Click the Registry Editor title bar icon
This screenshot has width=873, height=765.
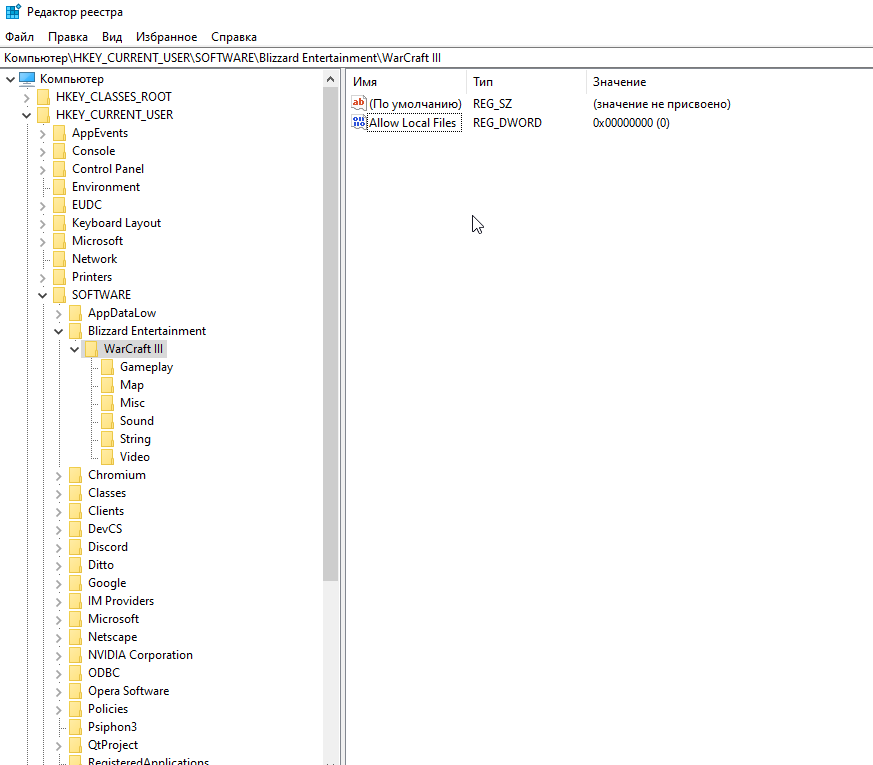[13, 12]
